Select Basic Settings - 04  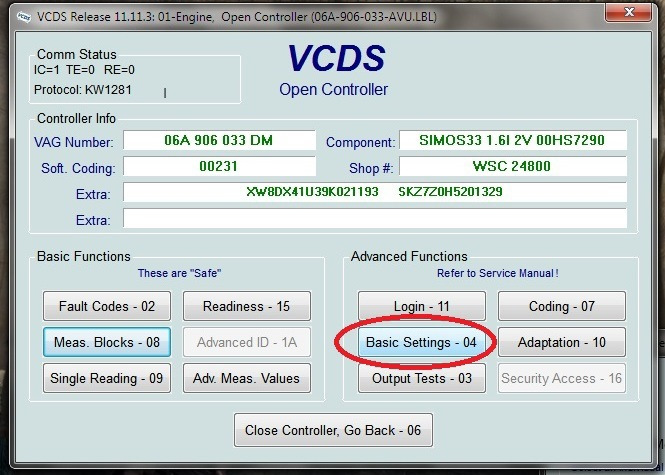click(422, 342)
